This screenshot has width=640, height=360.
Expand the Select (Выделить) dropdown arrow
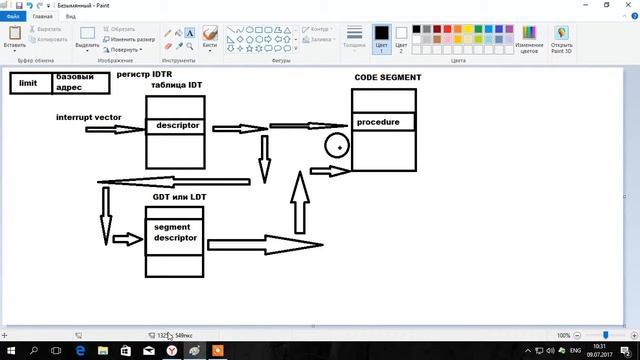(x=87, y=51)
